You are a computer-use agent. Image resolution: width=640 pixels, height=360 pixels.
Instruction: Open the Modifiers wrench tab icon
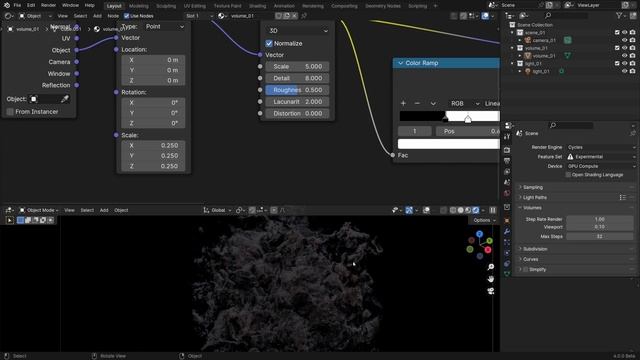[x=507, y=231]
